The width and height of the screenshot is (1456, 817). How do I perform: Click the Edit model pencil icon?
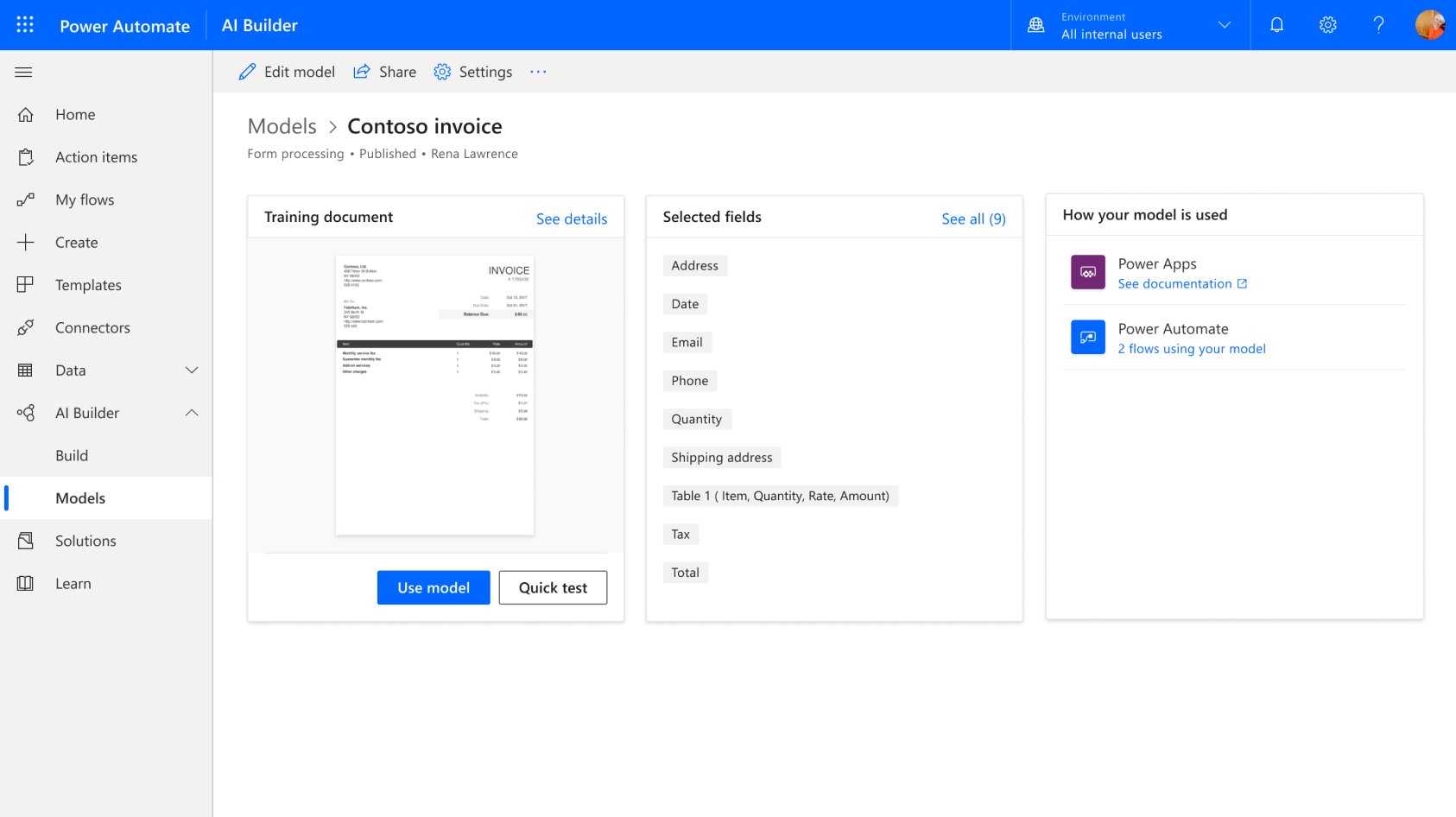247,72
